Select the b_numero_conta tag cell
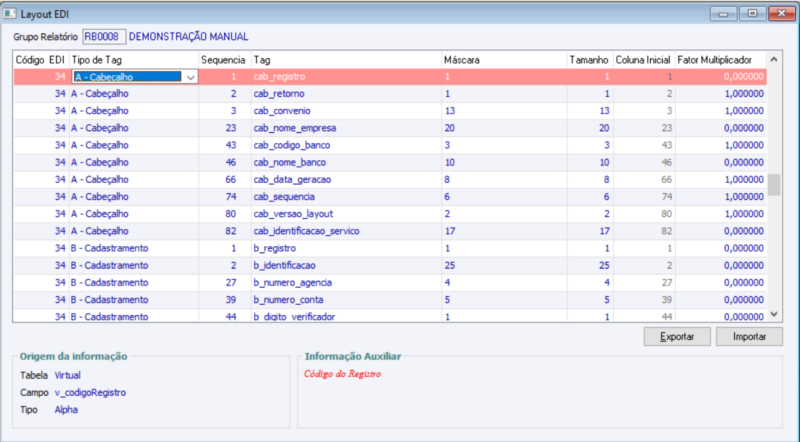The image size is (800, 442). [x=346, y=300]
